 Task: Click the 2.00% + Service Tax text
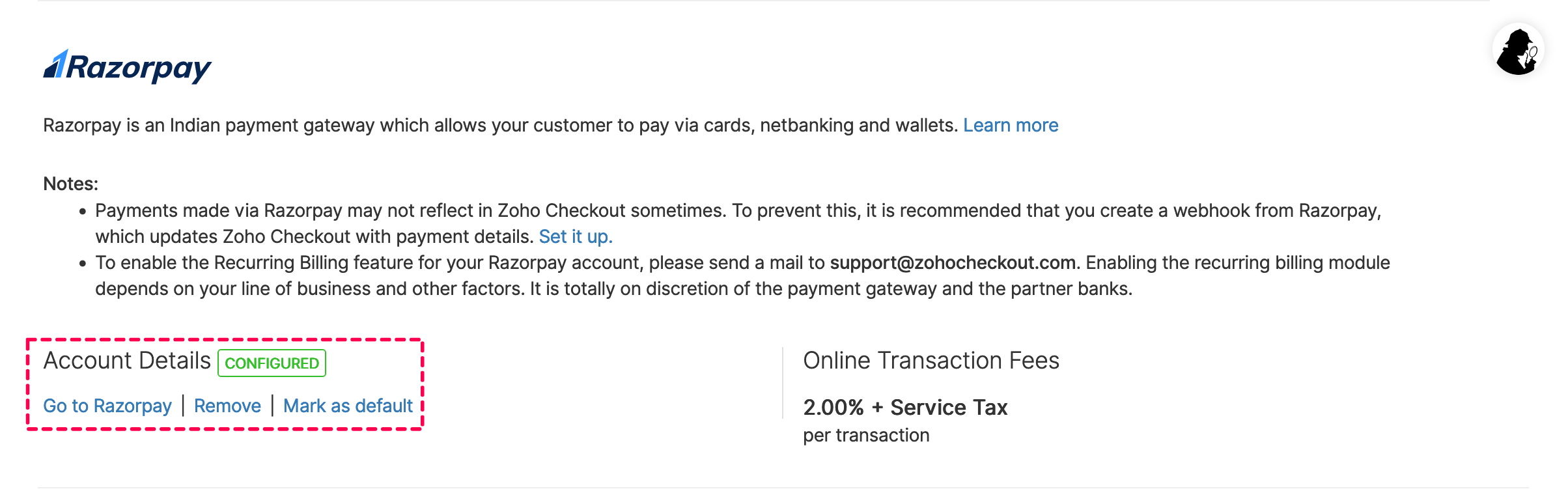(905, 408)
